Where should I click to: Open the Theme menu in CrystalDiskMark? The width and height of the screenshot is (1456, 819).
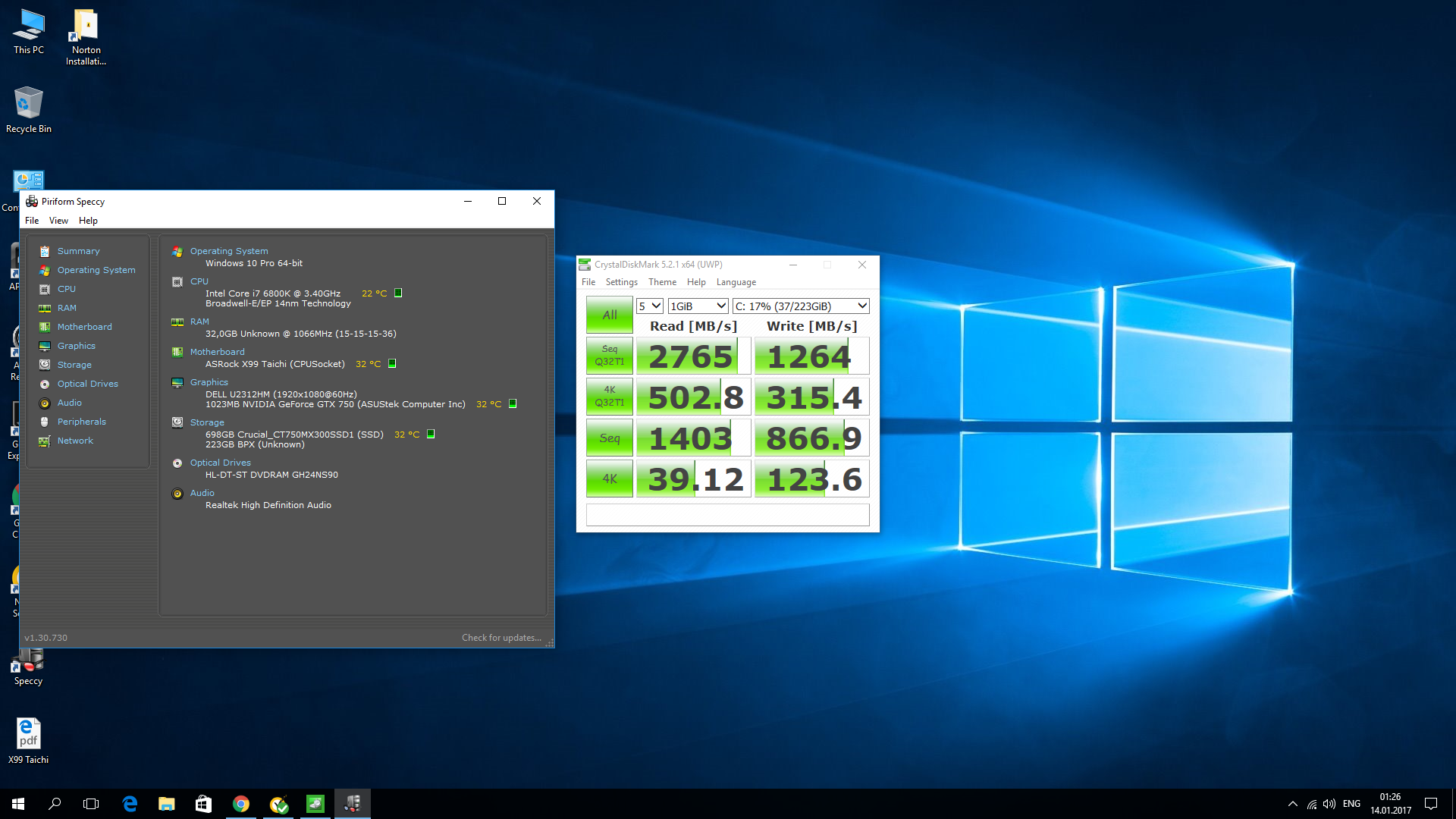(661, 282)
